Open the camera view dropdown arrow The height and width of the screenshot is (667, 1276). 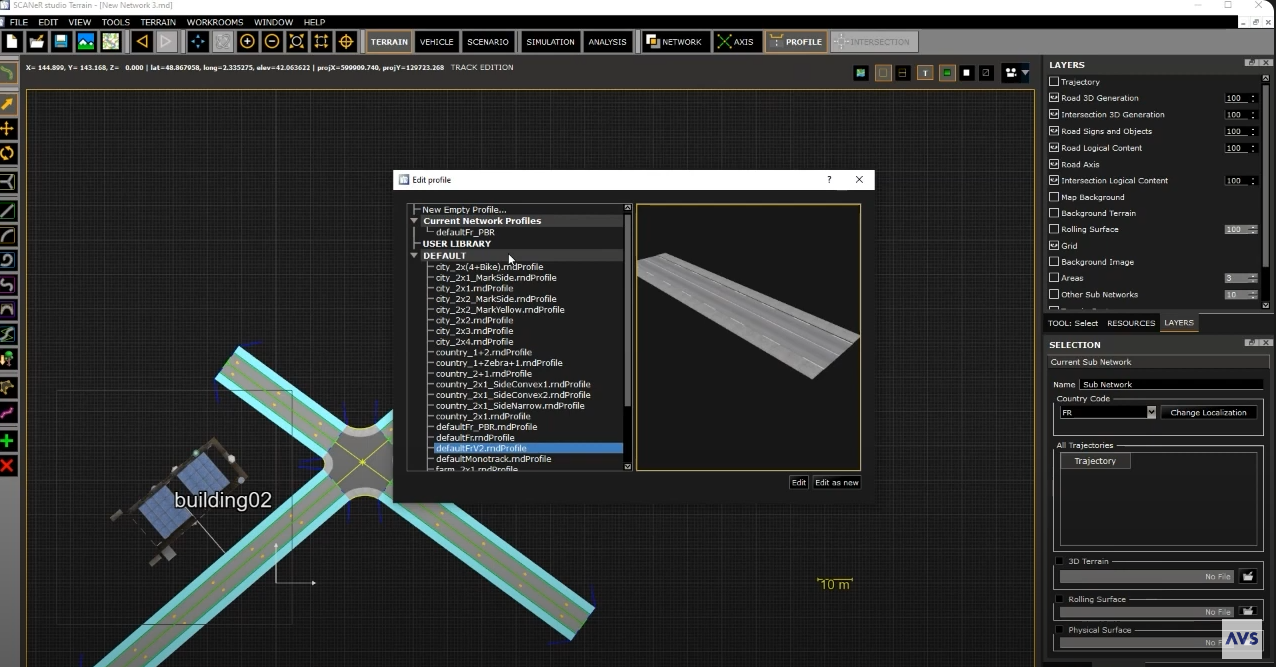click(1025, 73)
